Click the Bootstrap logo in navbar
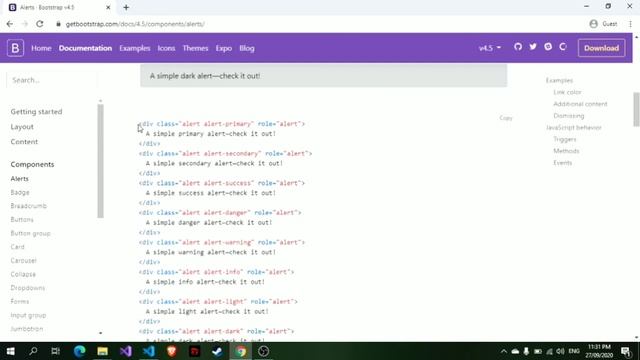This screenshot has height=360, width=640. coord(15,48)
